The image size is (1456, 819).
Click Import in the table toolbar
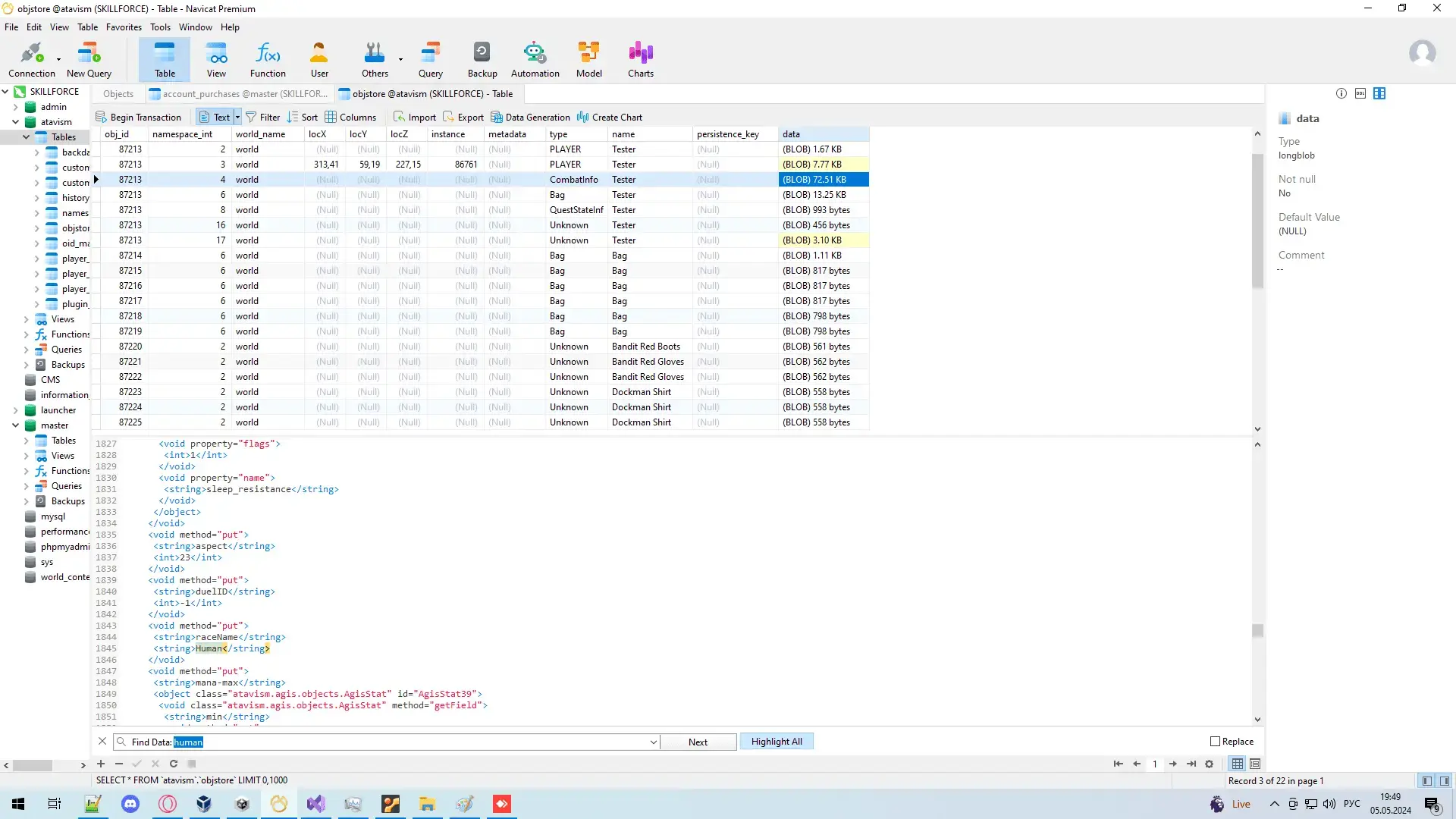pos(414,117)
